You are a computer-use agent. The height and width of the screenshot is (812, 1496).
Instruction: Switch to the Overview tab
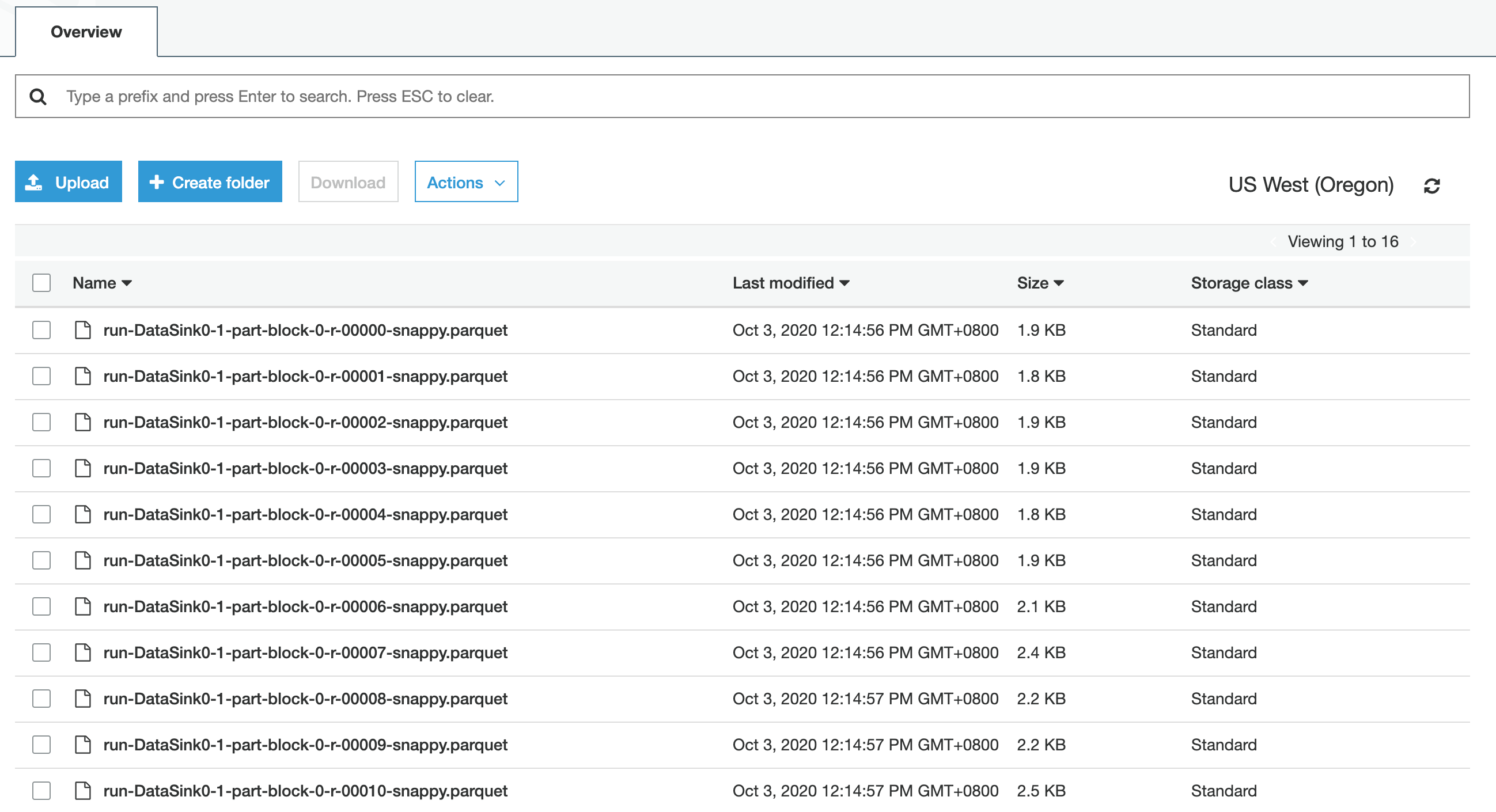click(x=85, y=32)
